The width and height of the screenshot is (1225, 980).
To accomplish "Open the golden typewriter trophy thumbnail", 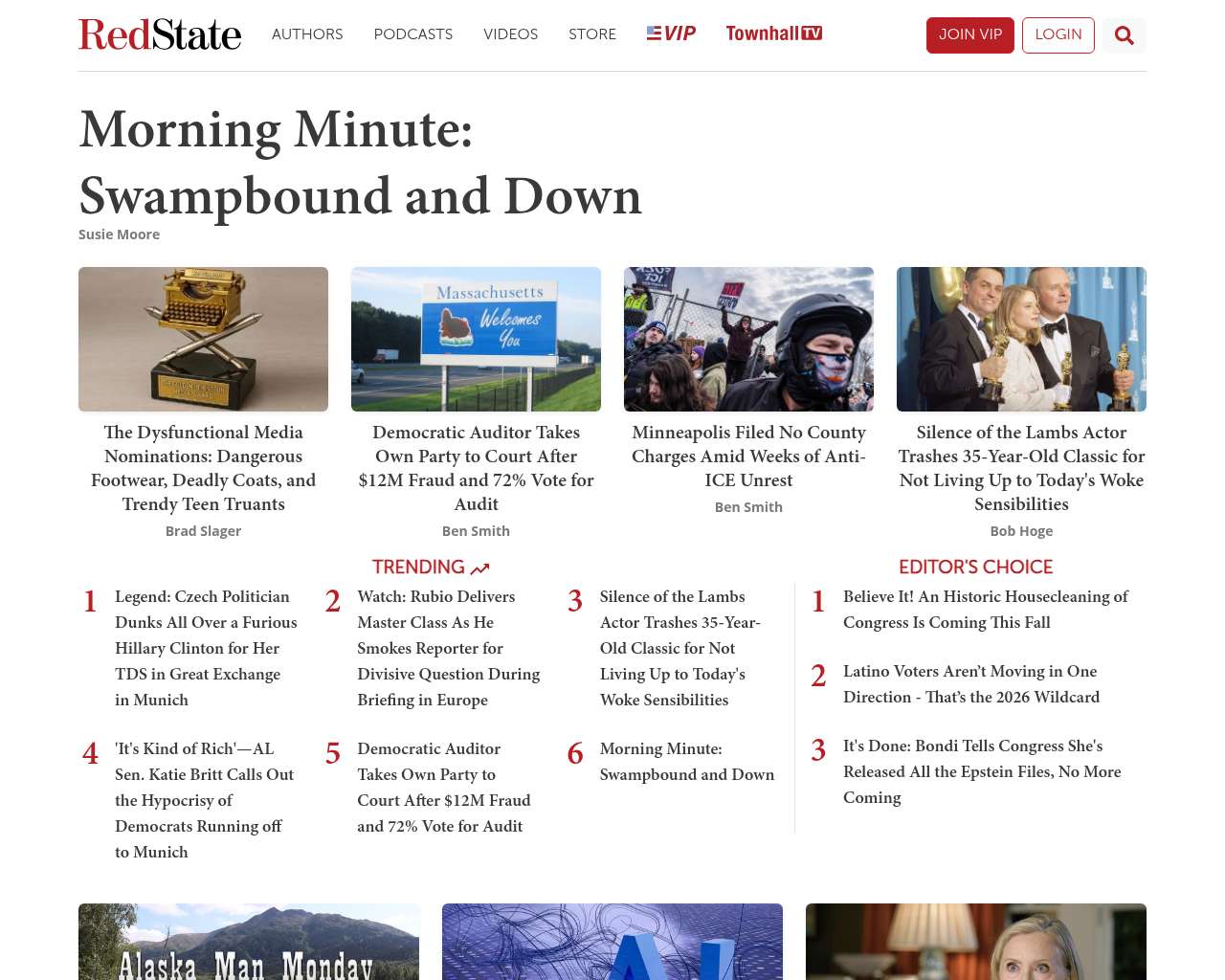I will 203,339.
